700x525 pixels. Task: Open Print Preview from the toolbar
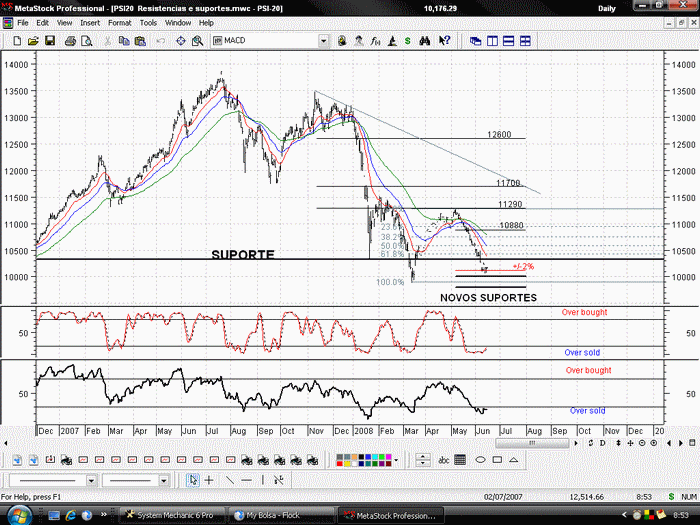tap(87, 41)
